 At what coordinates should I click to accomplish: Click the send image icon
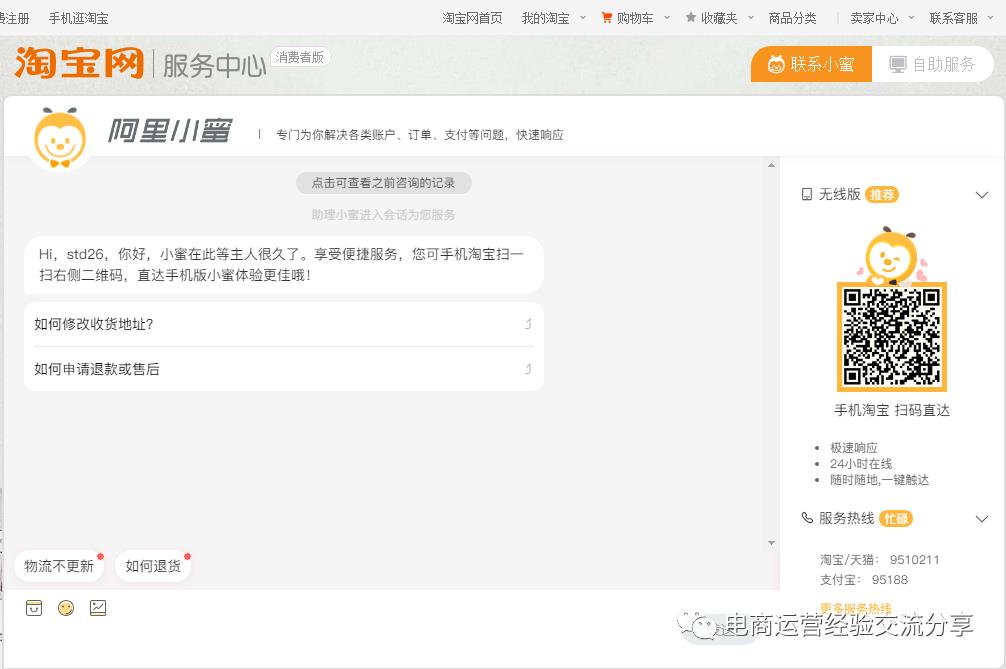(98, 607)
